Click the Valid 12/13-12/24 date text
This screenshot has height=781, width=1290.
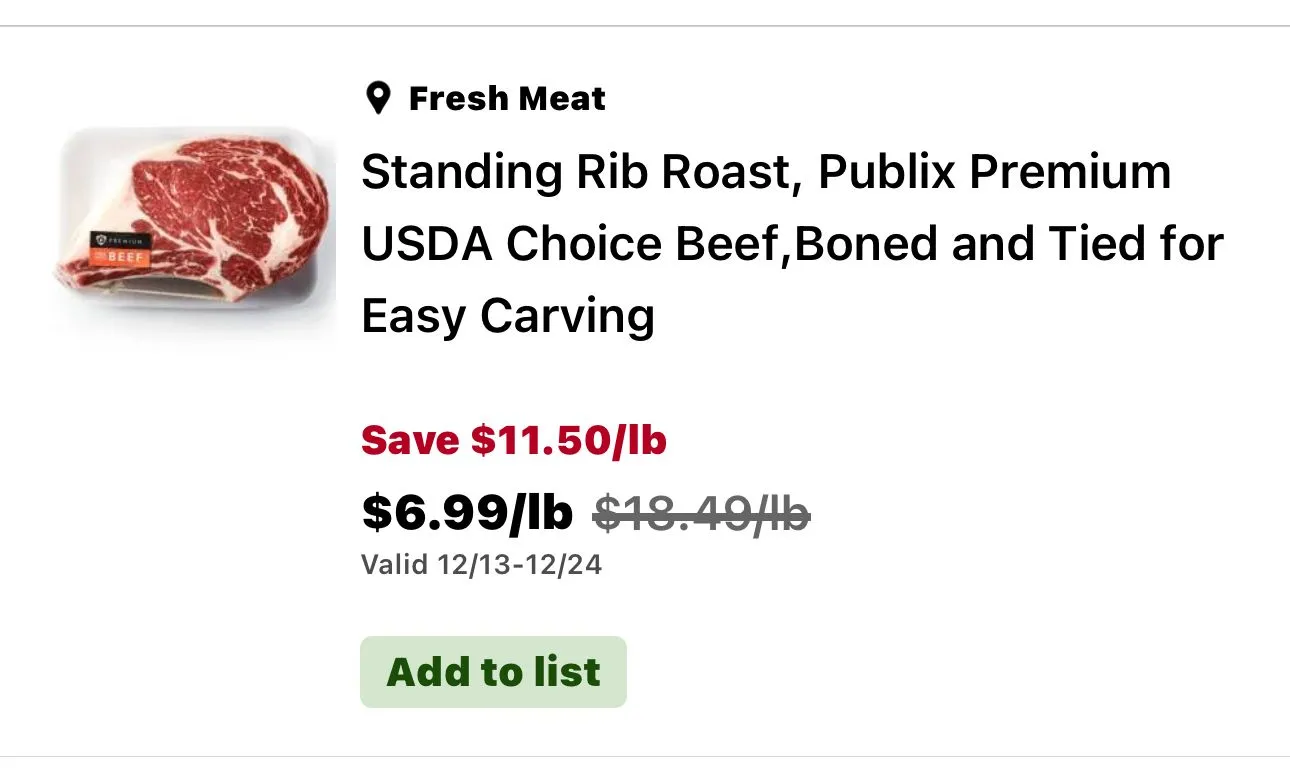[x=481, y=565]
